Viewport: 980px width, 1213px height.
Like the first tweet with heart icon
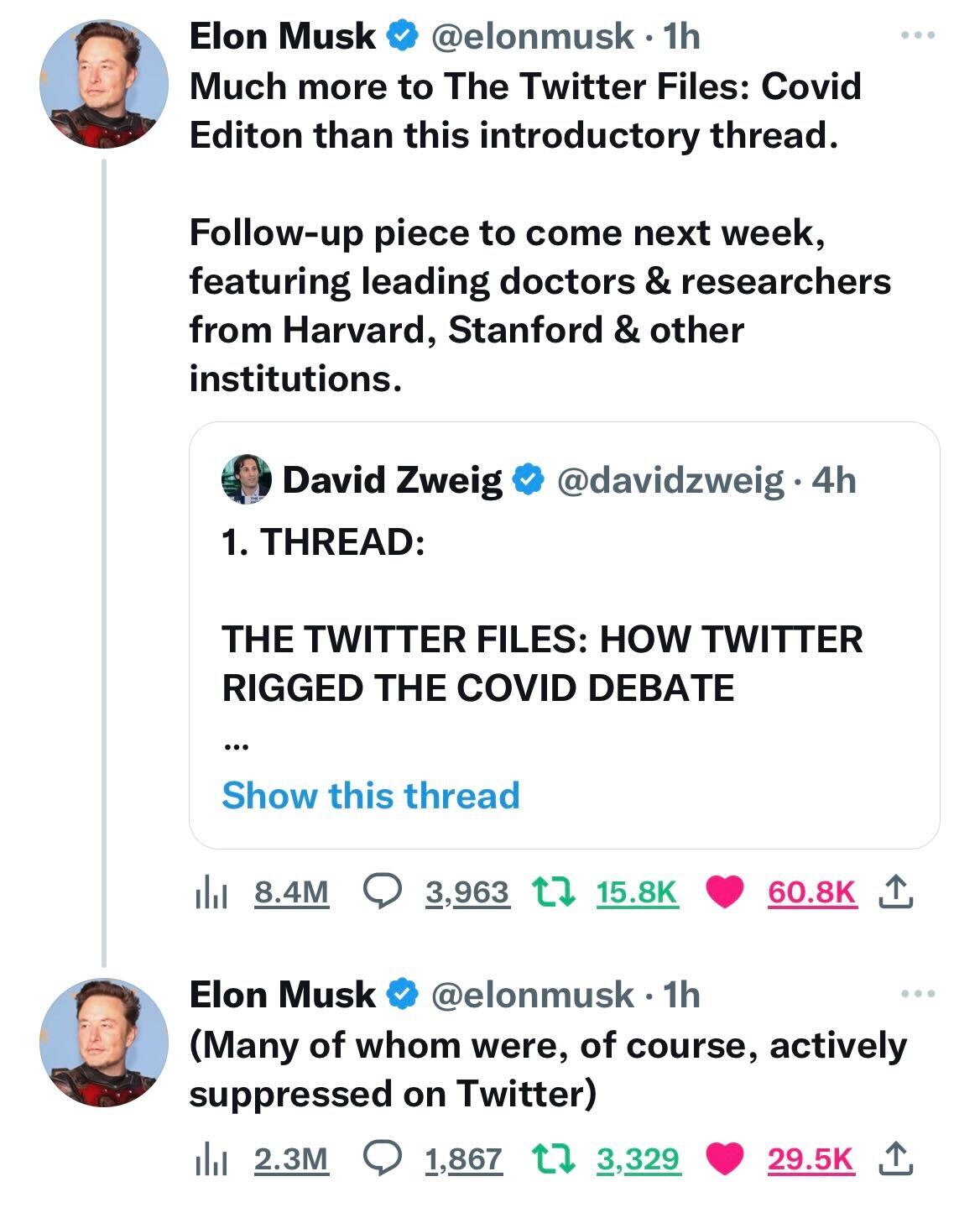click(725, 892)
